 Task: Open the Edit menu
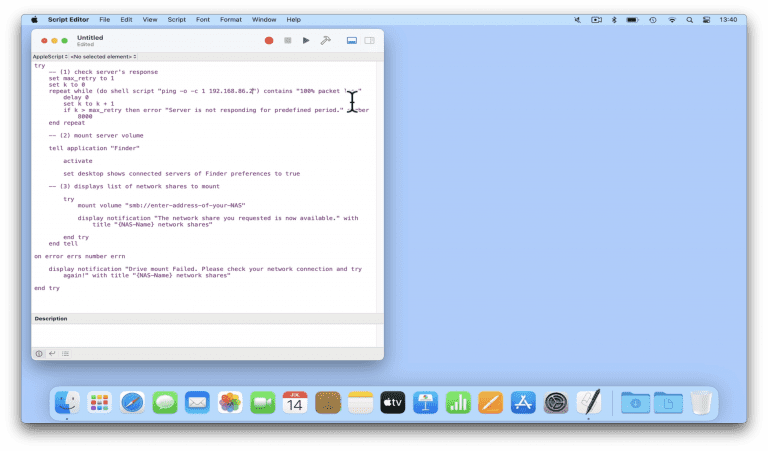pyautogui.click(x=126, y=20)
